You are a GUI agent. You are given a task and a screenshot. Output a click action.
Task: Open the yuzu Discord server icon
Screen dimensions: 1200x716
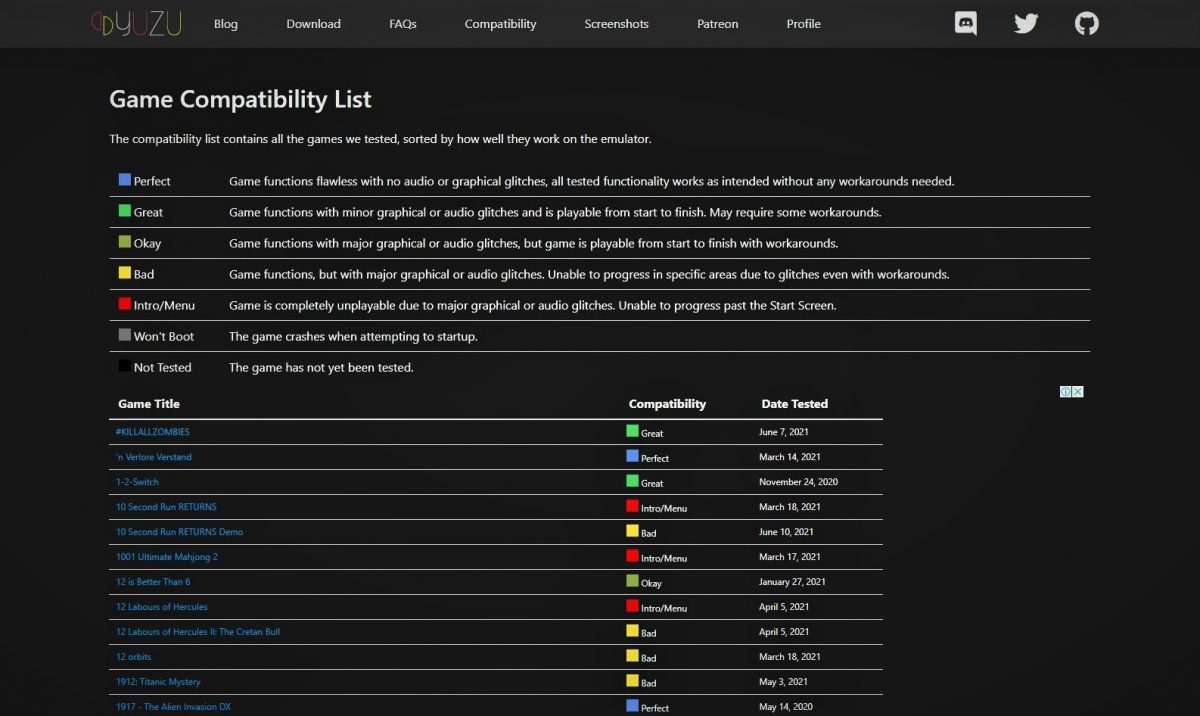[x=966, y=24]
